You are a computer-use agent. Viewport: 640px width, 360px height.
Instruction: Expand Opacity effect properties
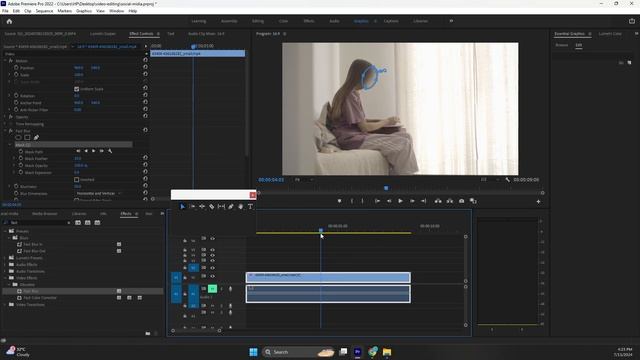click(5, 117)
